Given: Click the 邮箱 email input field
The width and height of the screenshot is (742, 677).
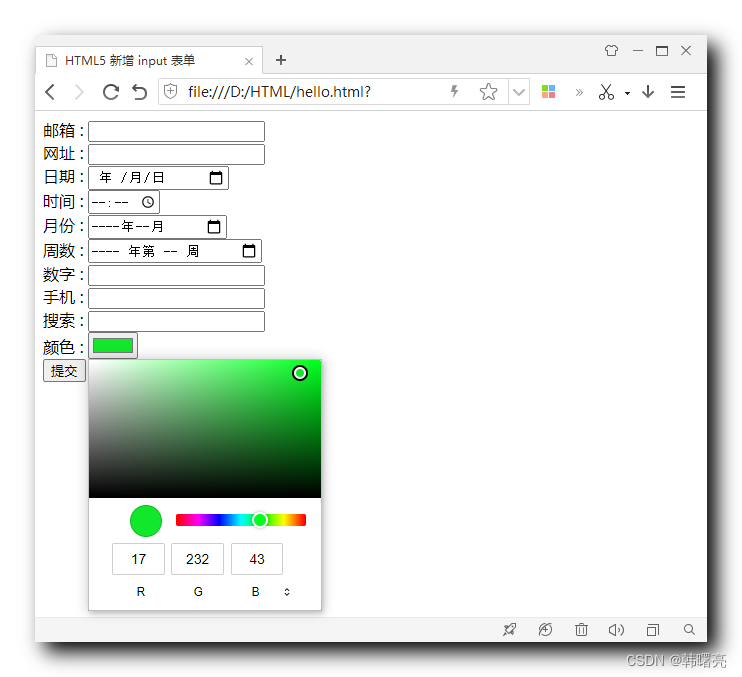Looking at the screenshot, I should tap(177, 132).
